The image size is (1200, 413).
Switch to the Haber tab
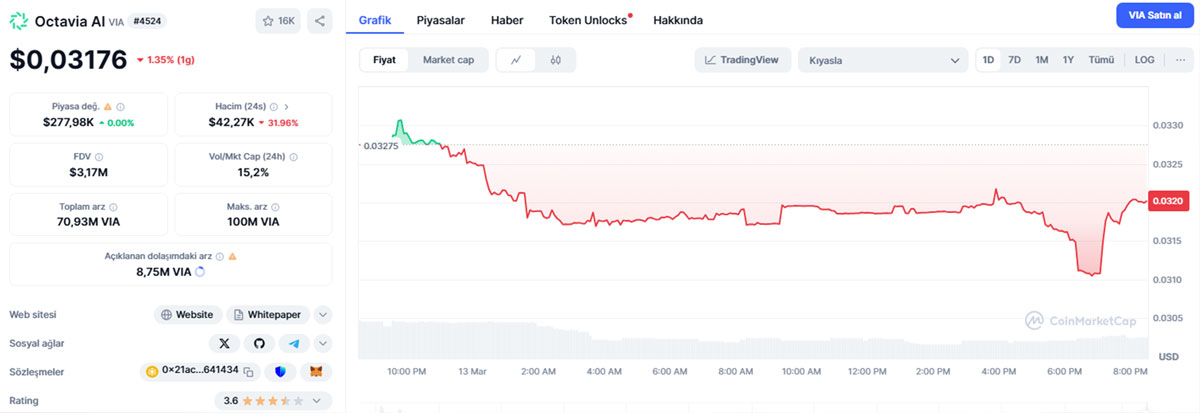click(x=507, y=20)
